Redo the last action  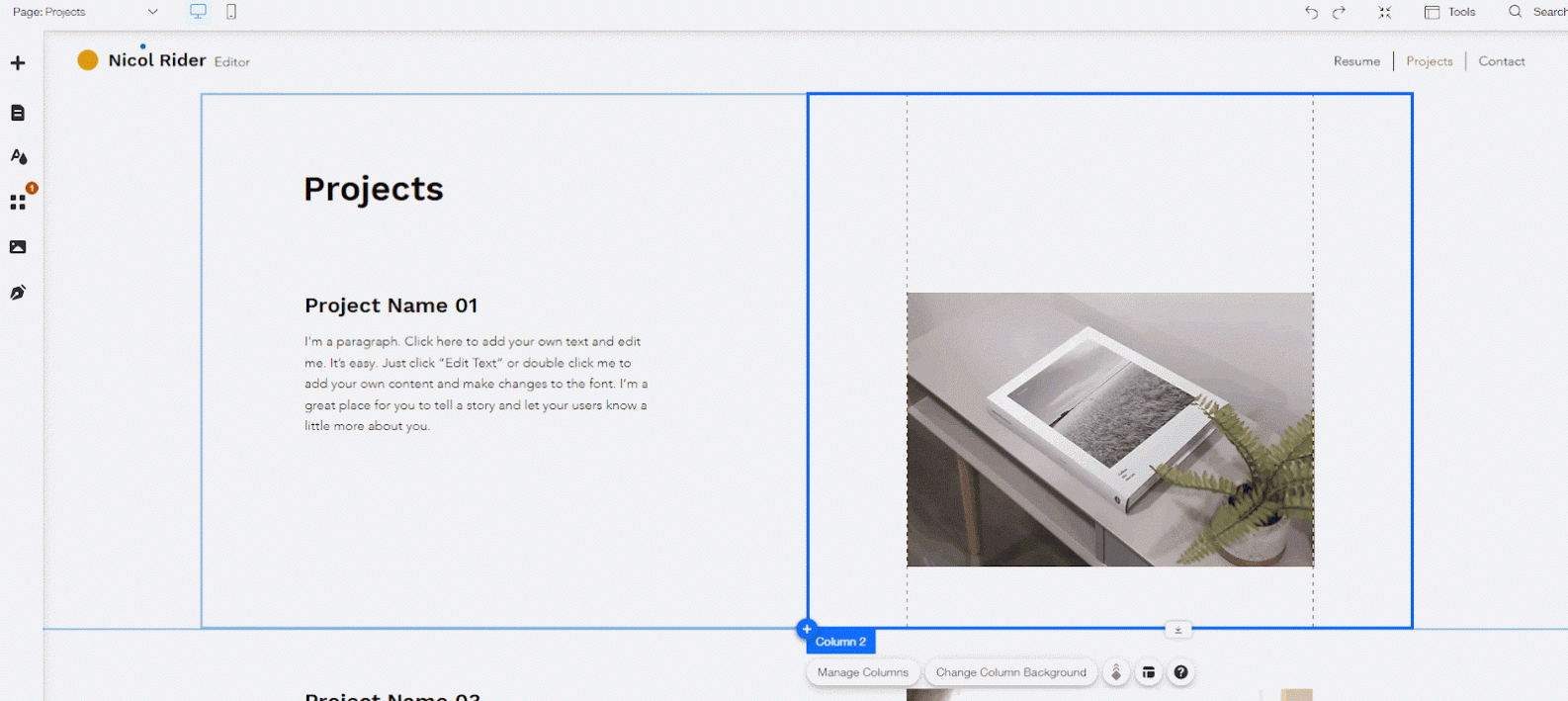pyautogui.click(x=1340, y=12)
